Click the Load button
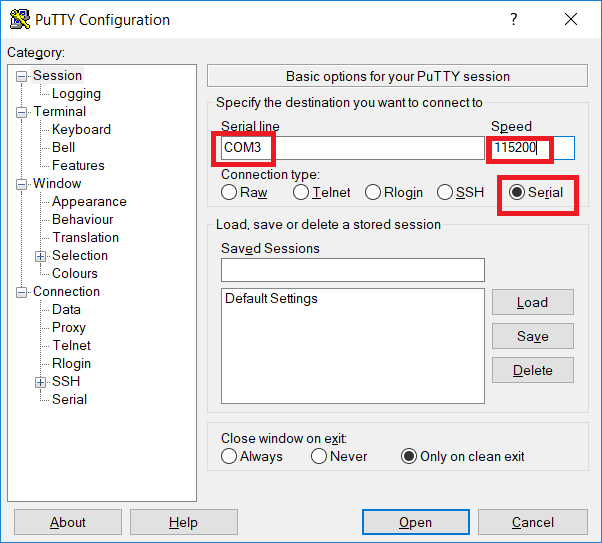The height and width of the screenshot is (543, 602). [x=533, y=302]
